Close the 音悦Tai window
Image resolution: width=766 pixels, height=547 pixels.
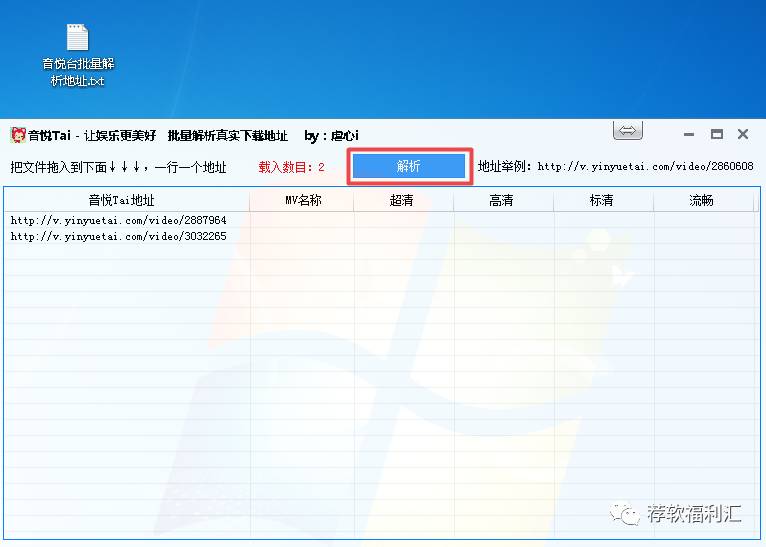(743, 134)
